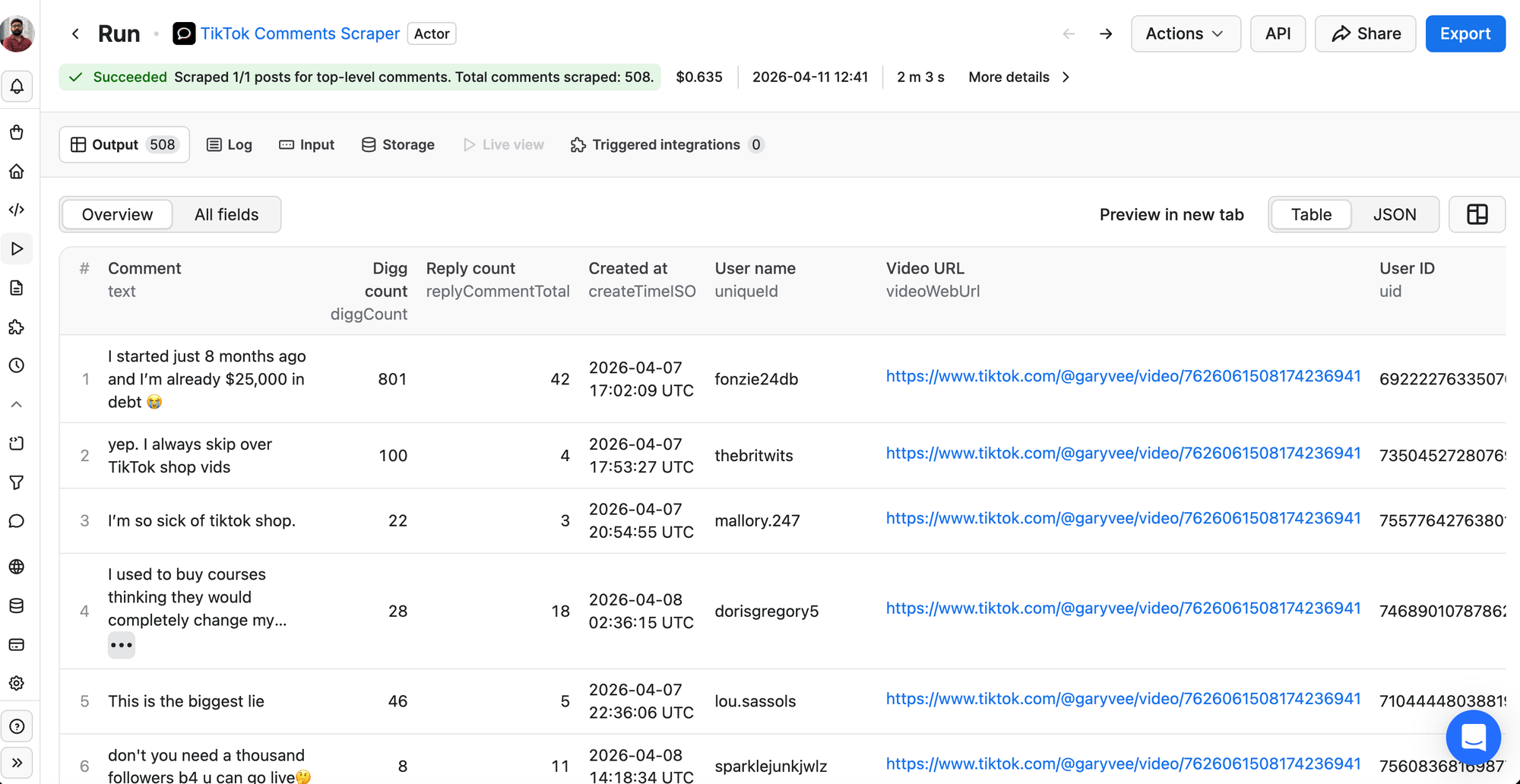Open the notifications bell in the sidebar
The width and height of the screenshot is (1520, 784).
point(17,87)
